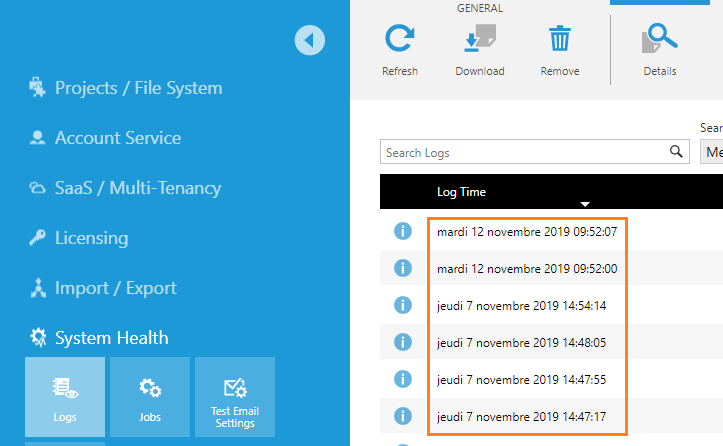Download the selected logs
This screenshot has width=723, height=446.
pos(480,50)
